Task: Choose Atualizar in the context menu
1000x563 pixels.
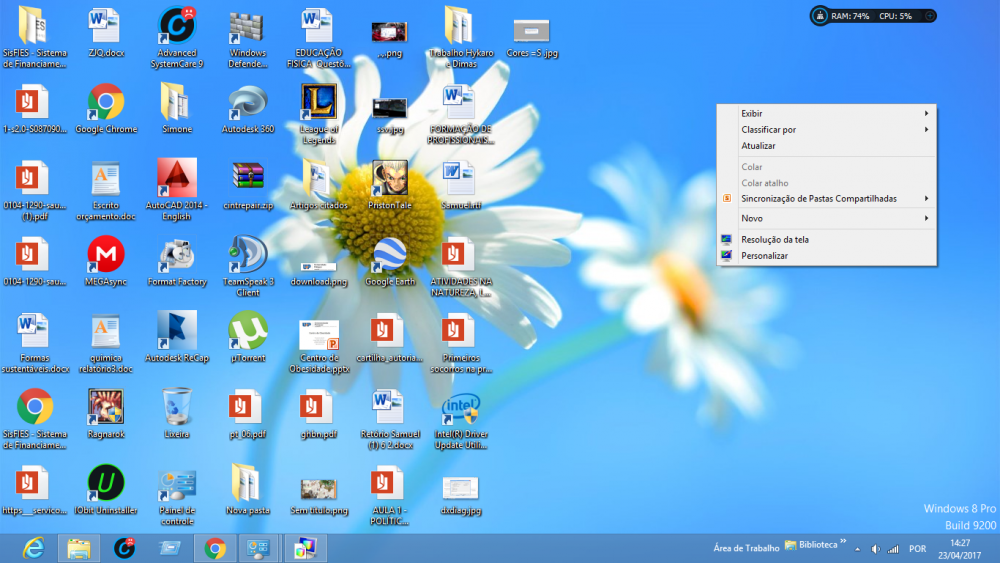Action: 758,146
